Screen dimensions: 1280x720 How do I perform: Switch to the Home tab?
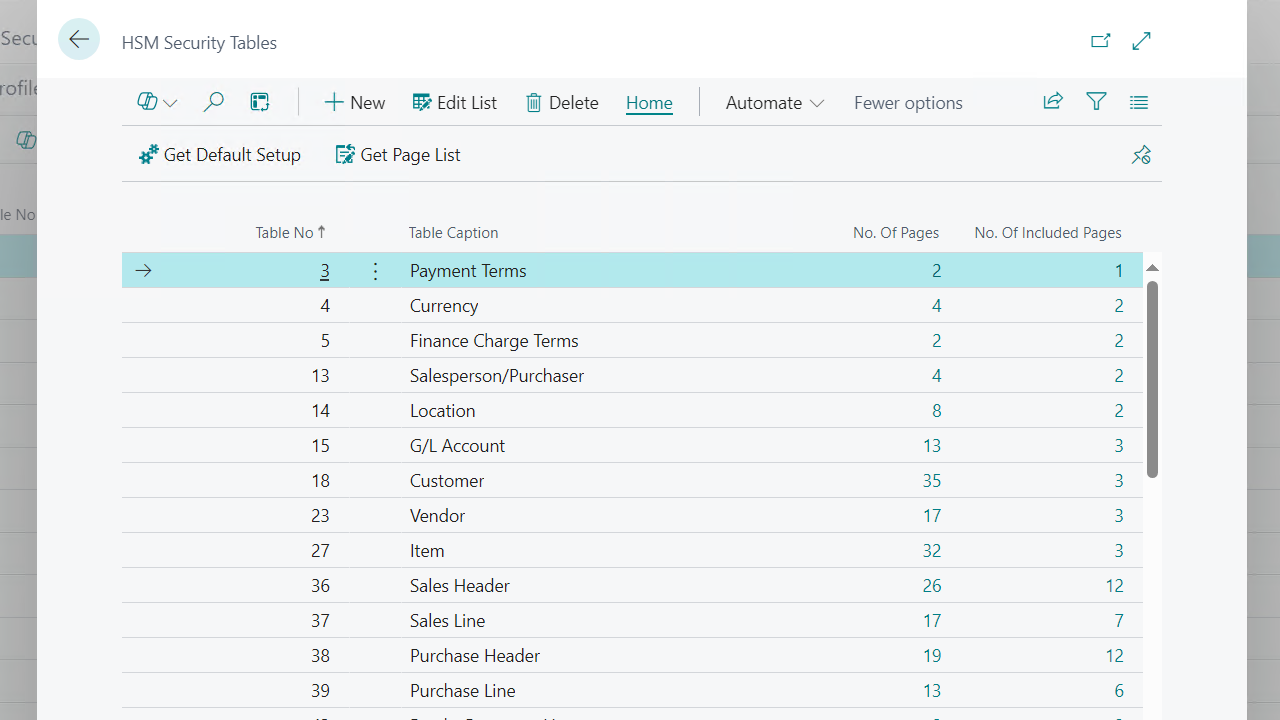tap(649, 103)
